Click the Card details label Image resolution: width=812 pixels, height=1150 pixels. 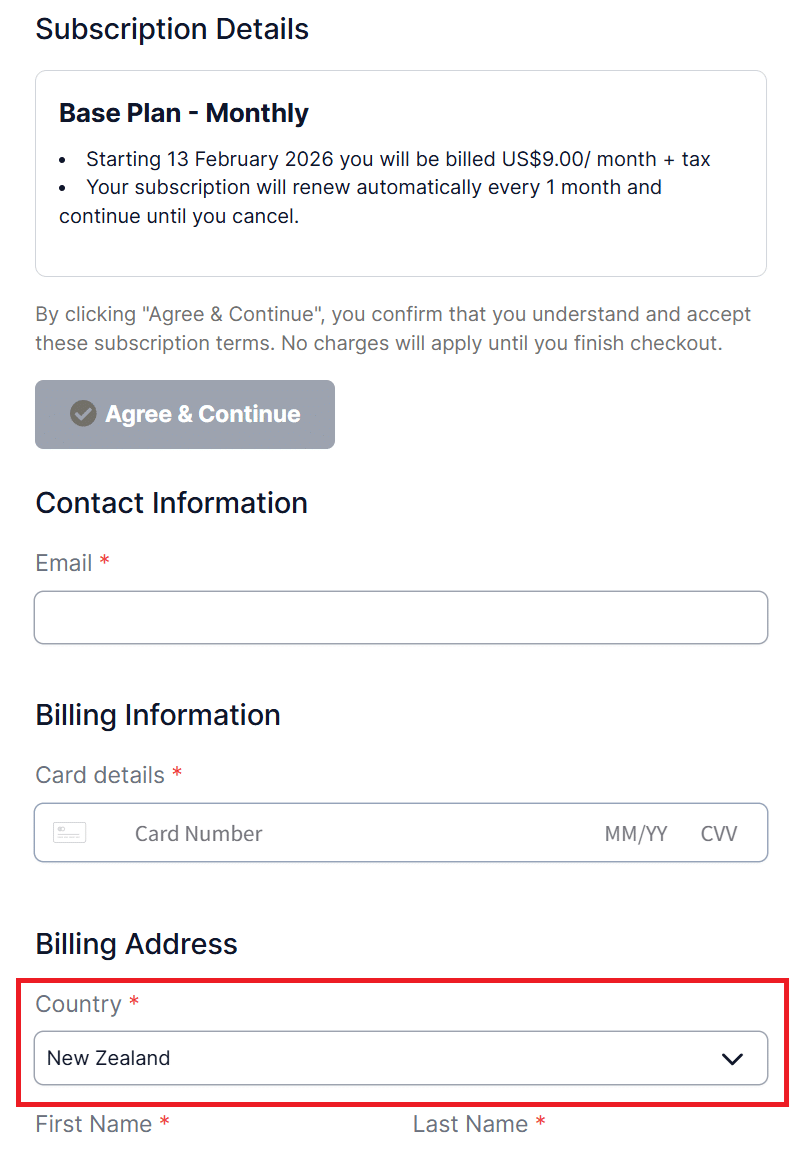coord(100,775)
